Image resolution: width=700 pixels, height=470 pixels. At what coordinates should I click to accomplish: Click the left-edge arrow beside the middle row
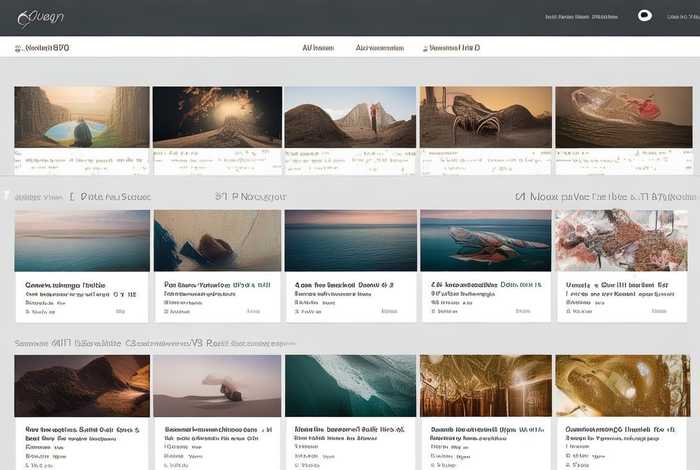(x=5, y=196)
